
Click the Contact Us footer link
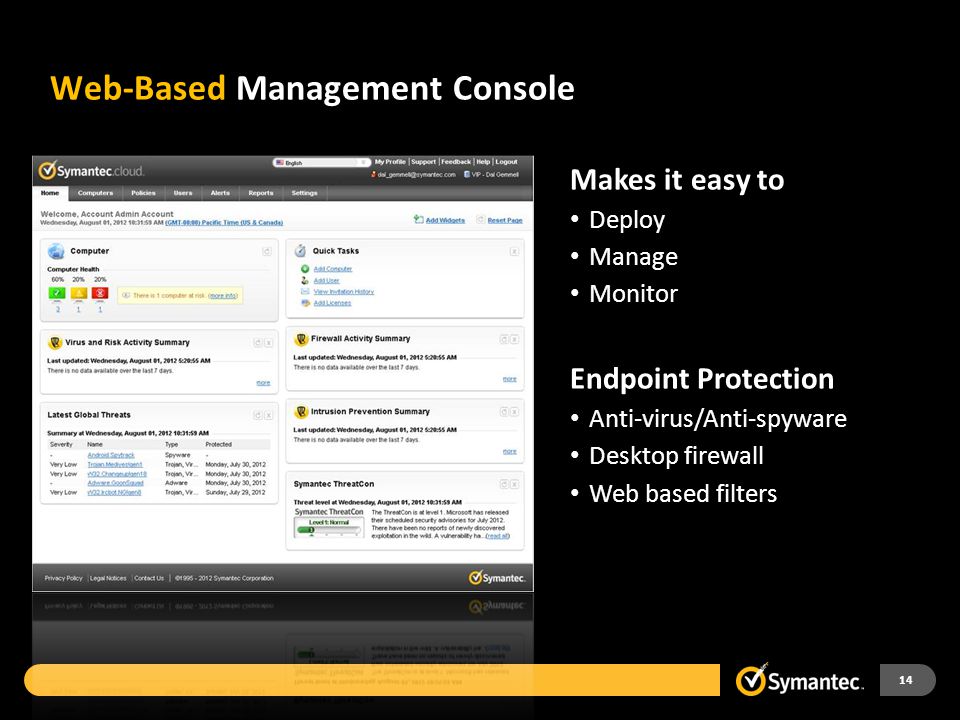coord(149,578)
